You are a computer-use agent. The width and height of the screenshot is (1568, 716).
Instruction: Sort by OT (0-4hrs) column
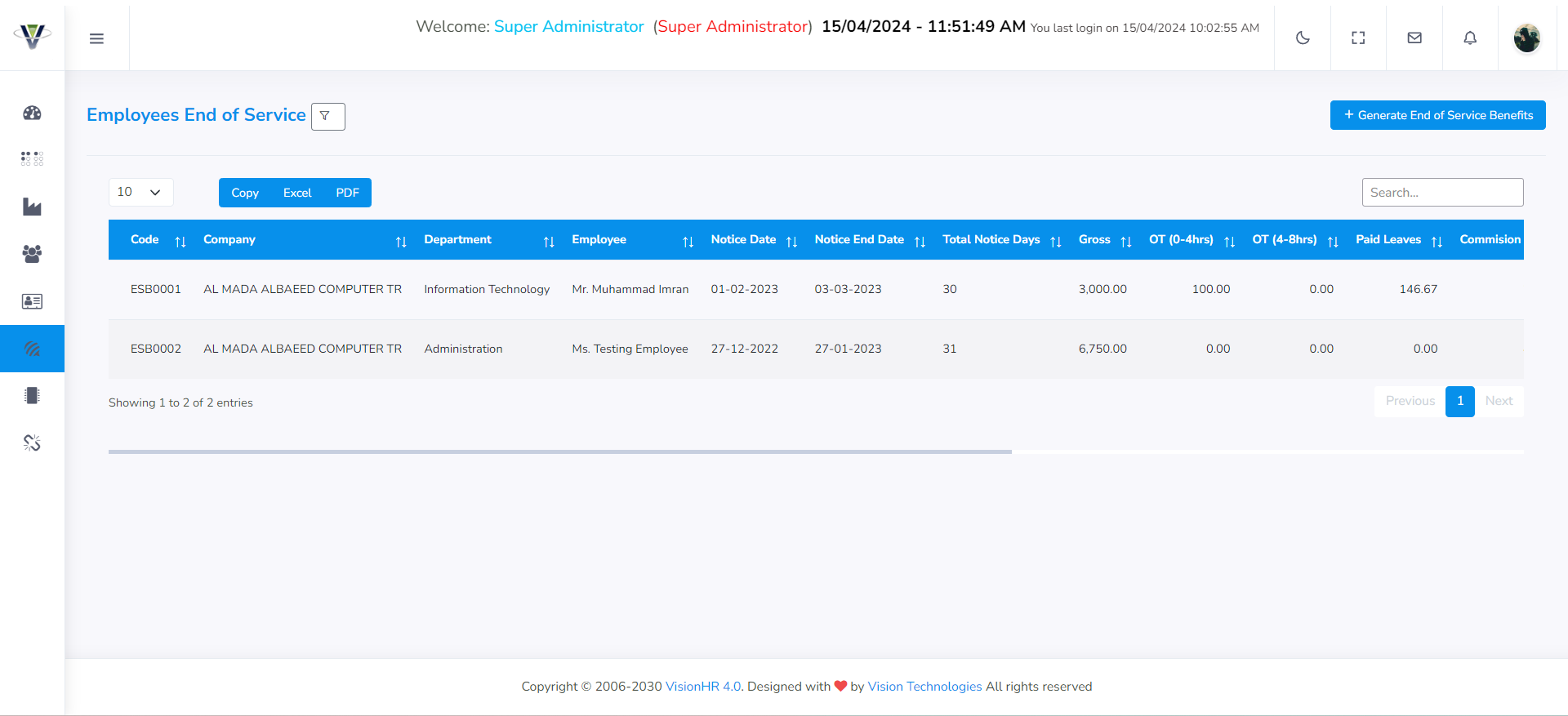click(x=1191, y=240)
